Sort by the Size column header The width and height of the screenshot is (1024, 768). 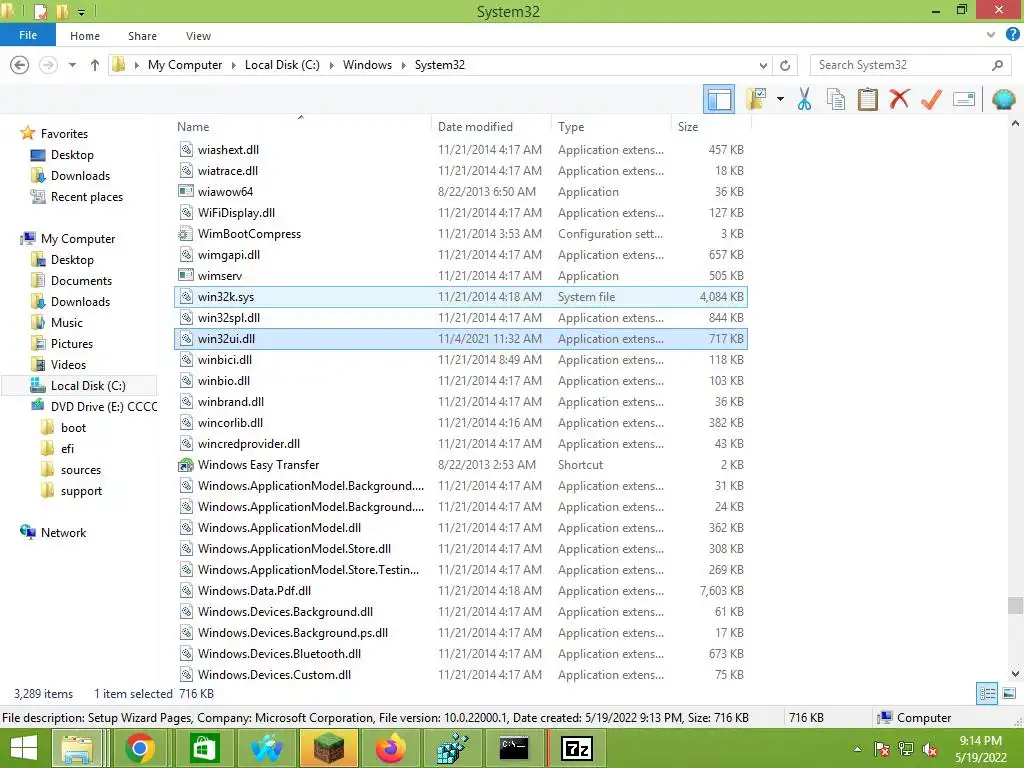(688, 127)
